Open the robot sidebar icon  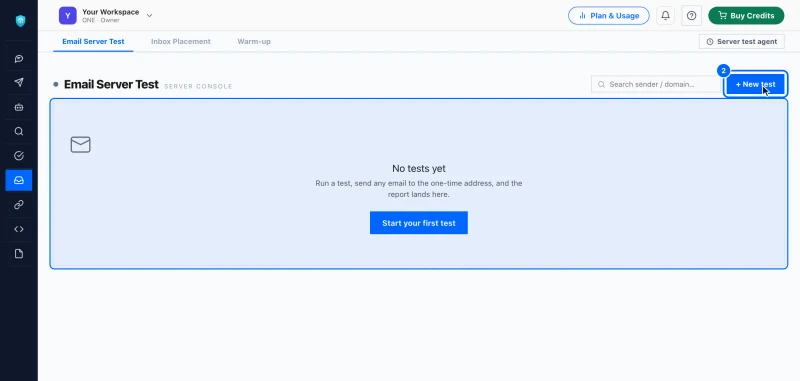19,107
